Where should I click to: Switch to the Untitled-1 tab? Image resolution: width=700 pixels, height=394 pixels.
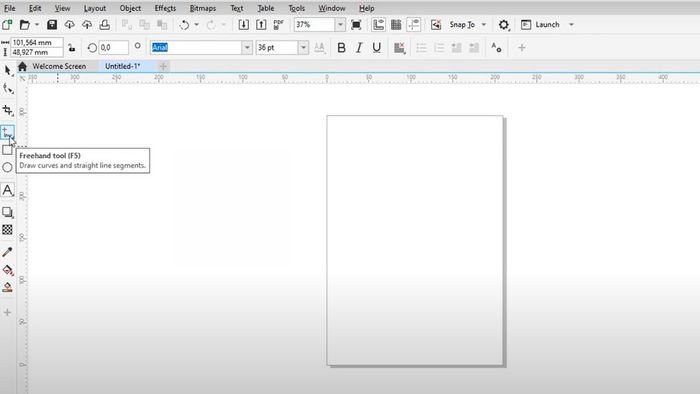123,66
